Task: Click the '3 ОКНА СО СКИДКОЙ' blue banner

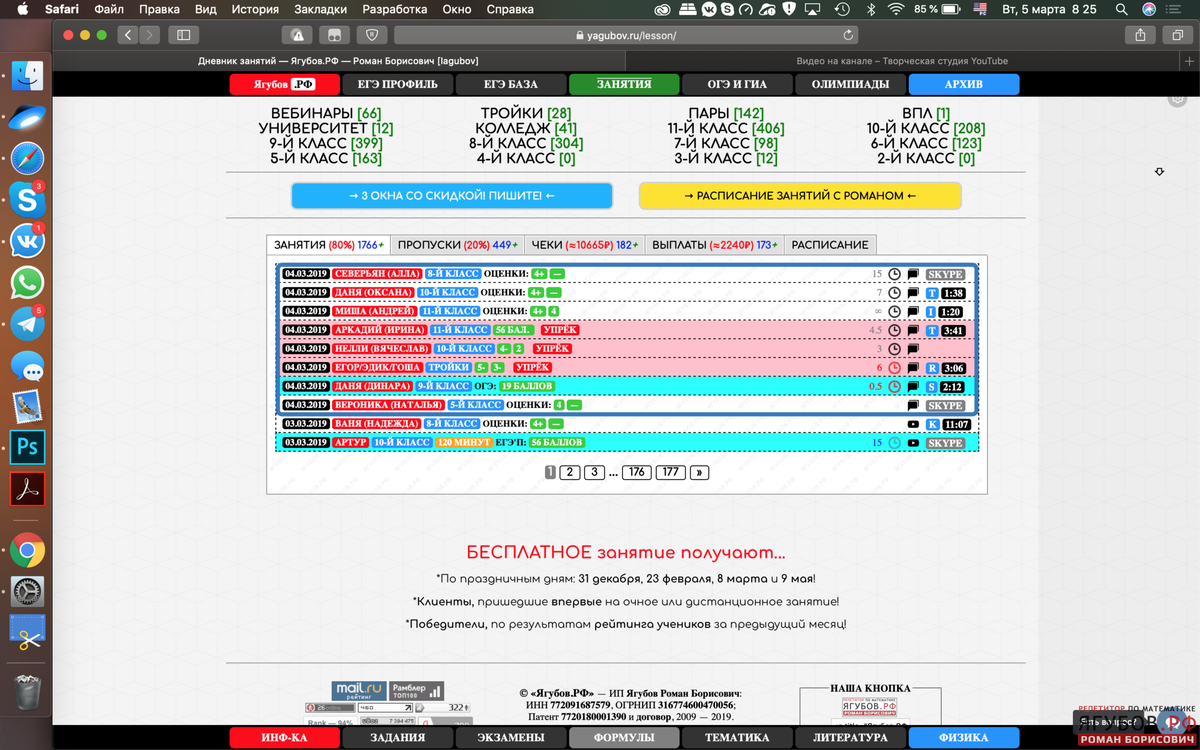Action: click(452, 196)
